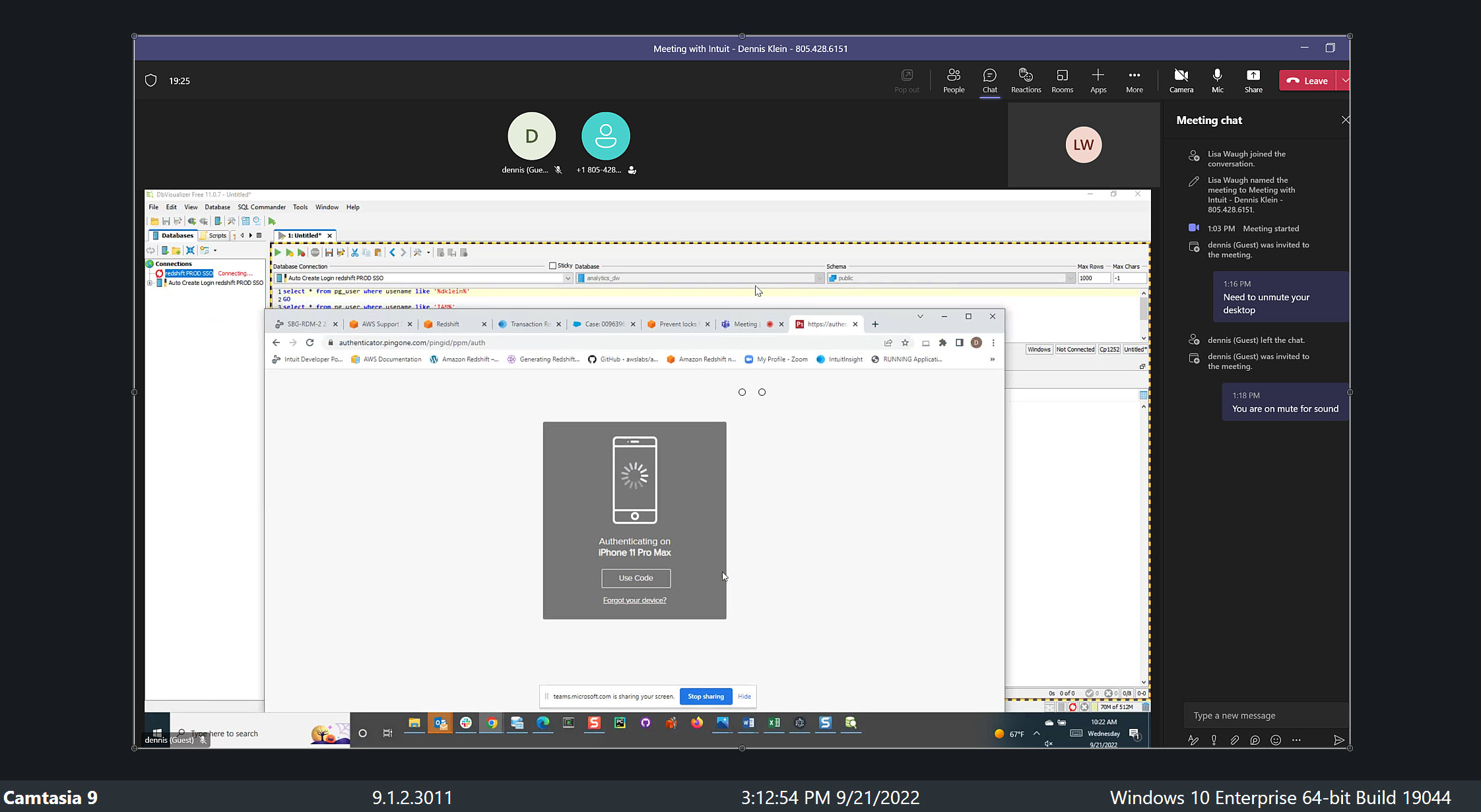1481x812 pixels.
Task: Click the Share screen icon
Action: [1253, 80]
